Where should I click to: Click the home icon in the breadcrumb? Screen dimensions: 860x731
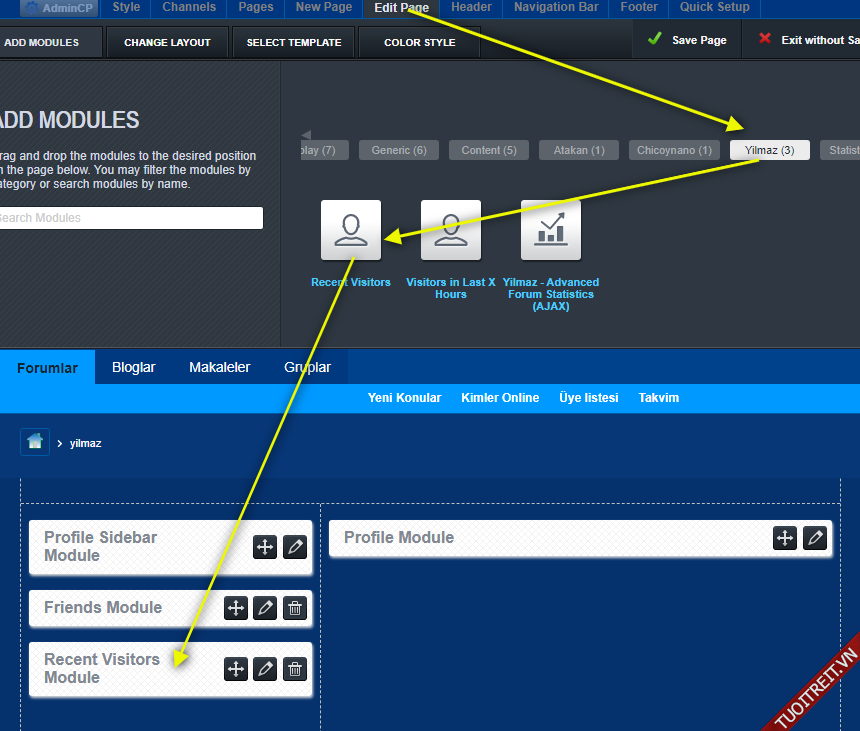[x=35, y=442]
